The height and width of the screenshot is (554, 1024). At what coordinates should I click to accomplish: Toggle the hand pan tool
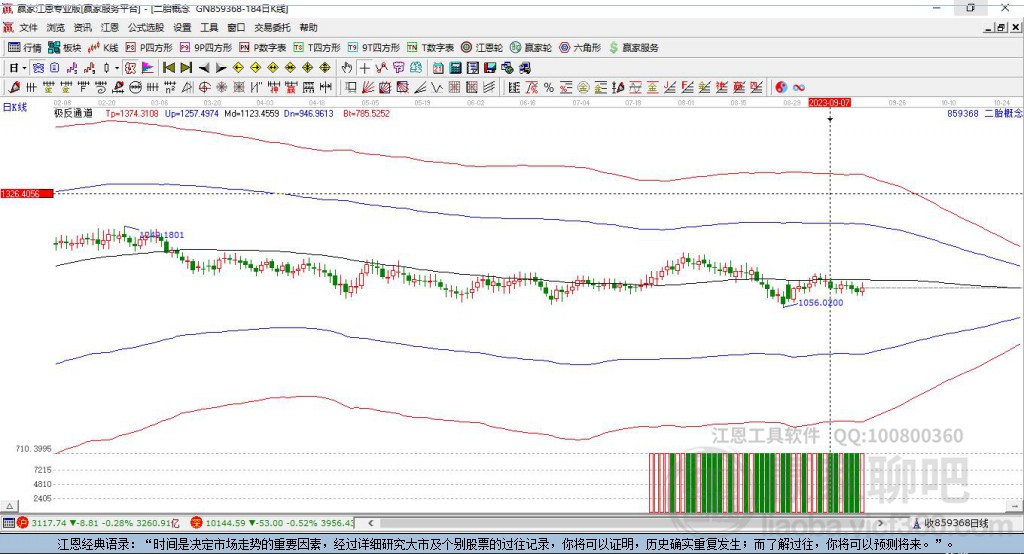347,68
